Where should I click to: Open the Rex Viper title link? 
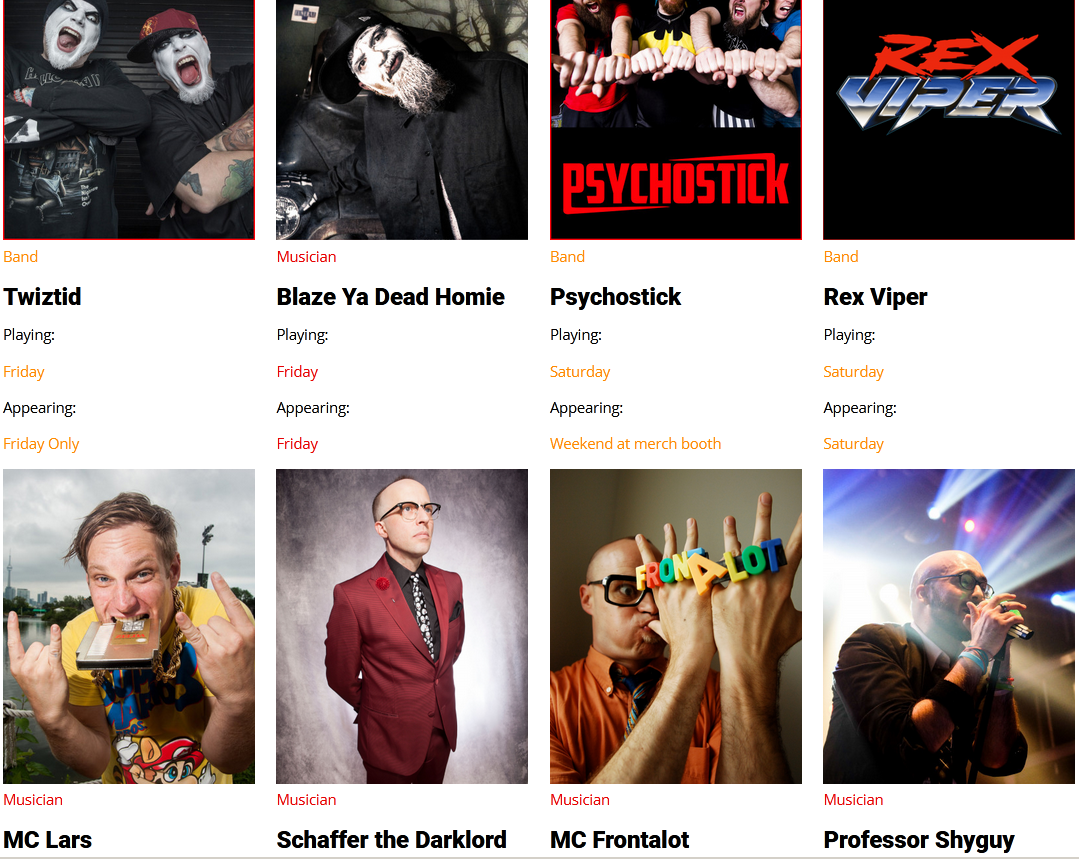(x=875, y=297)
